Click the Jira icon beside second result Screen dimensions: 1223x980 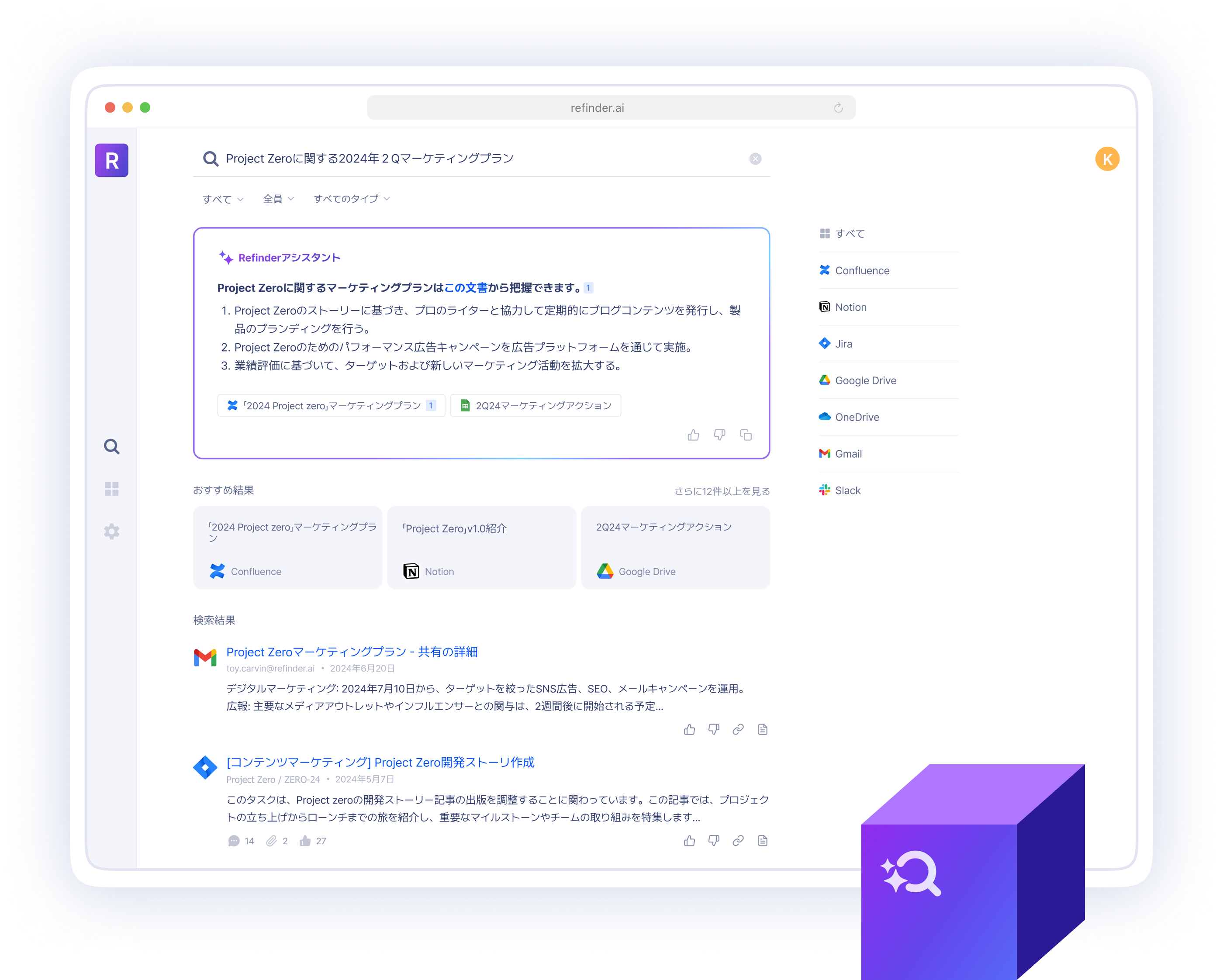tap(205, 767)
